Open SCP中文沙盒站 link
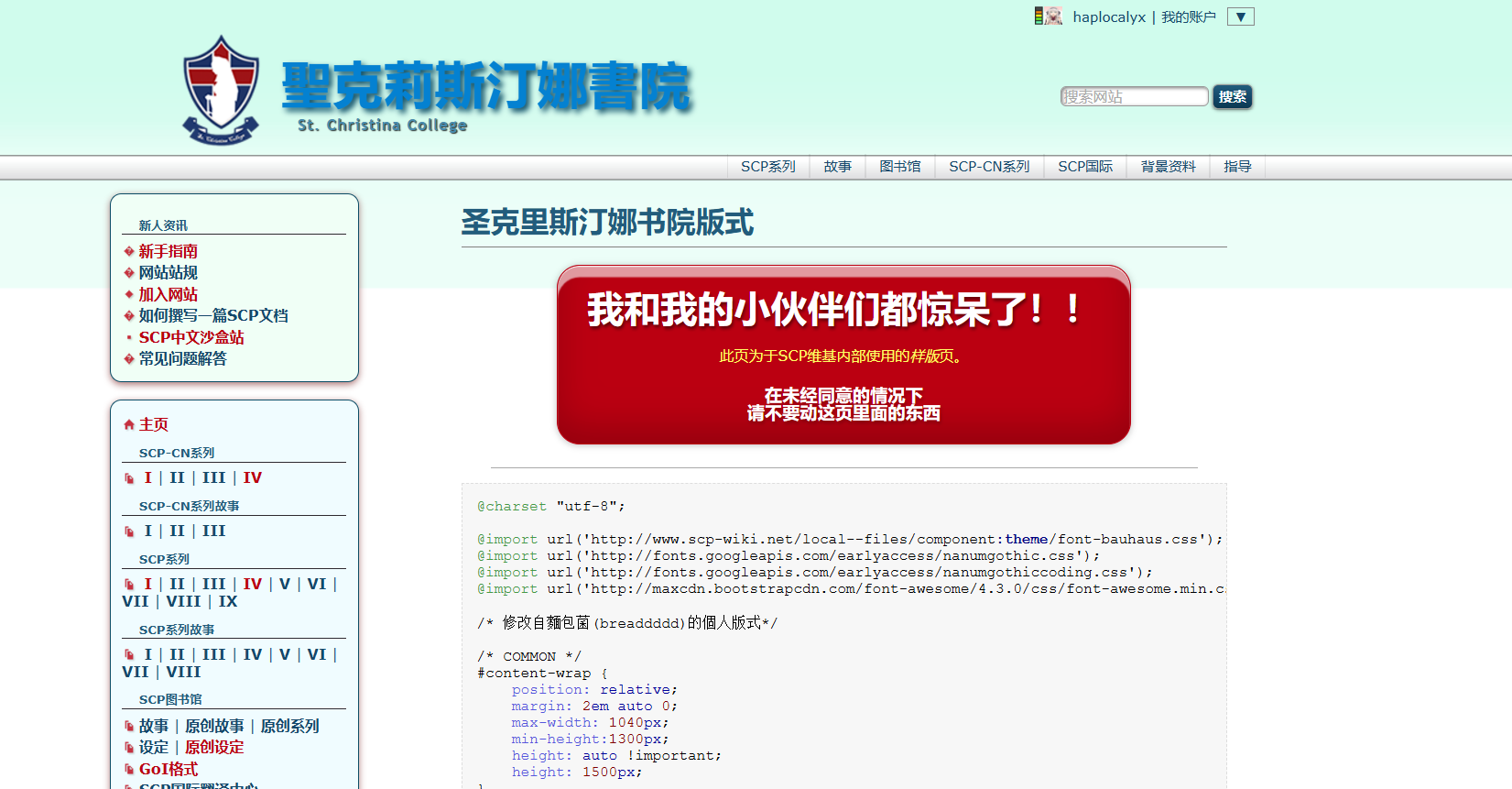 [191, 337]
